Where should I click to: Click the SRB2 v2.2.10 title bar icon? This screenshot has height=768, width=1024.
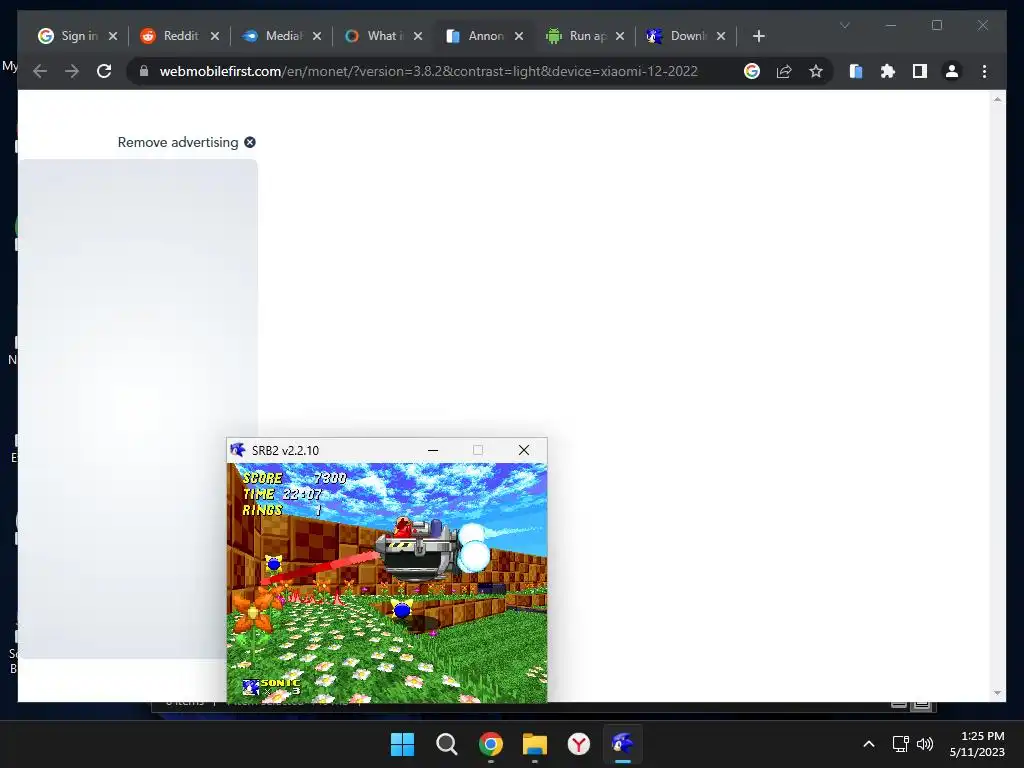238,450
